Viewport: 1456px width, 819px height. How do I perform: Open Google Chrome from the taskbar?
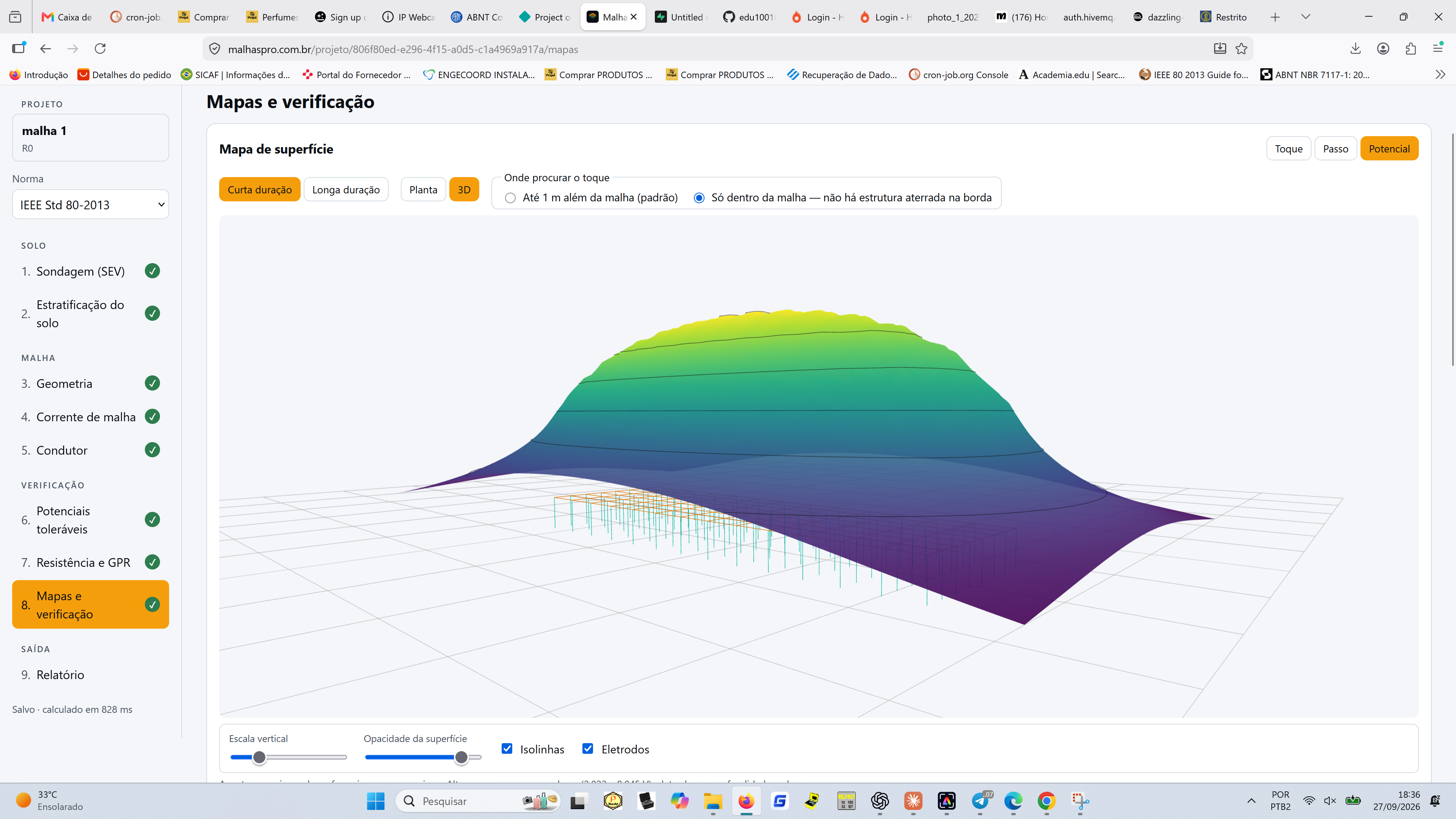pyautogui.click(x=1047, y=801)
